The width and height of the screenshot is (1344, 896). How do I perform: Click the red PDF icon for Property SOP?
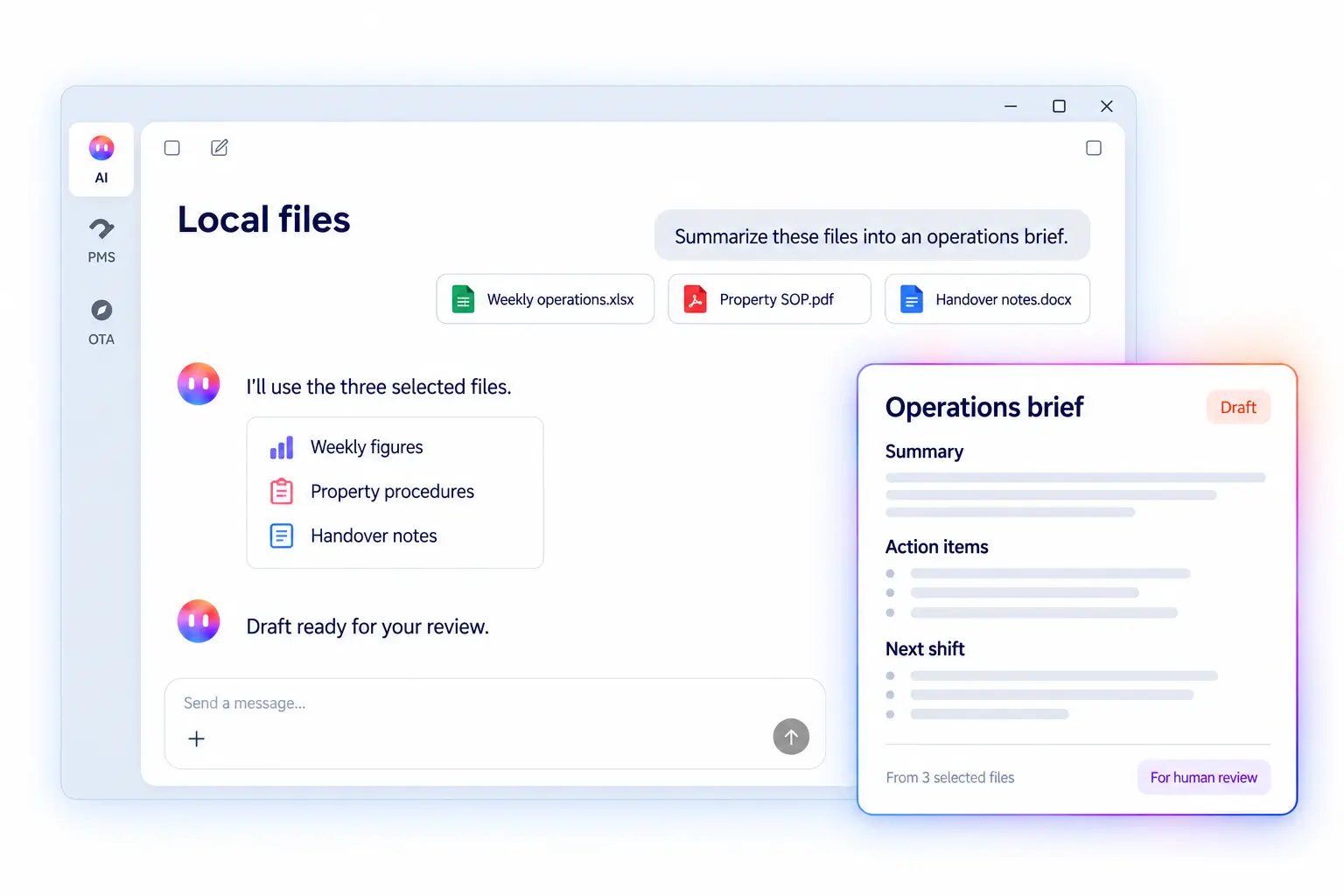(x=696, y=299)
